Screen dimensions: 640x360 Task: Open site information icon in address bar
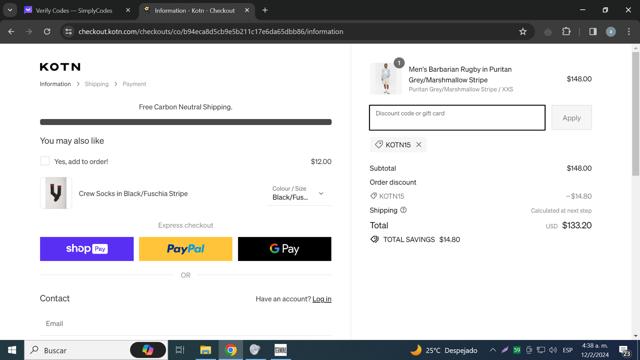click(x=69, y=31)
